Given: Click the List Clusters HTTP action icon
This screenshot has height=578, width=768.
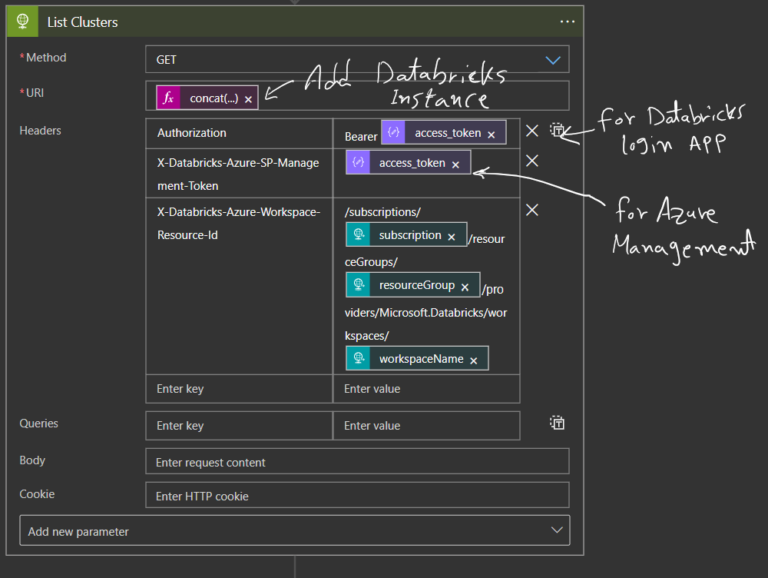Looking at the screenshot, I should tap(23, 22).
